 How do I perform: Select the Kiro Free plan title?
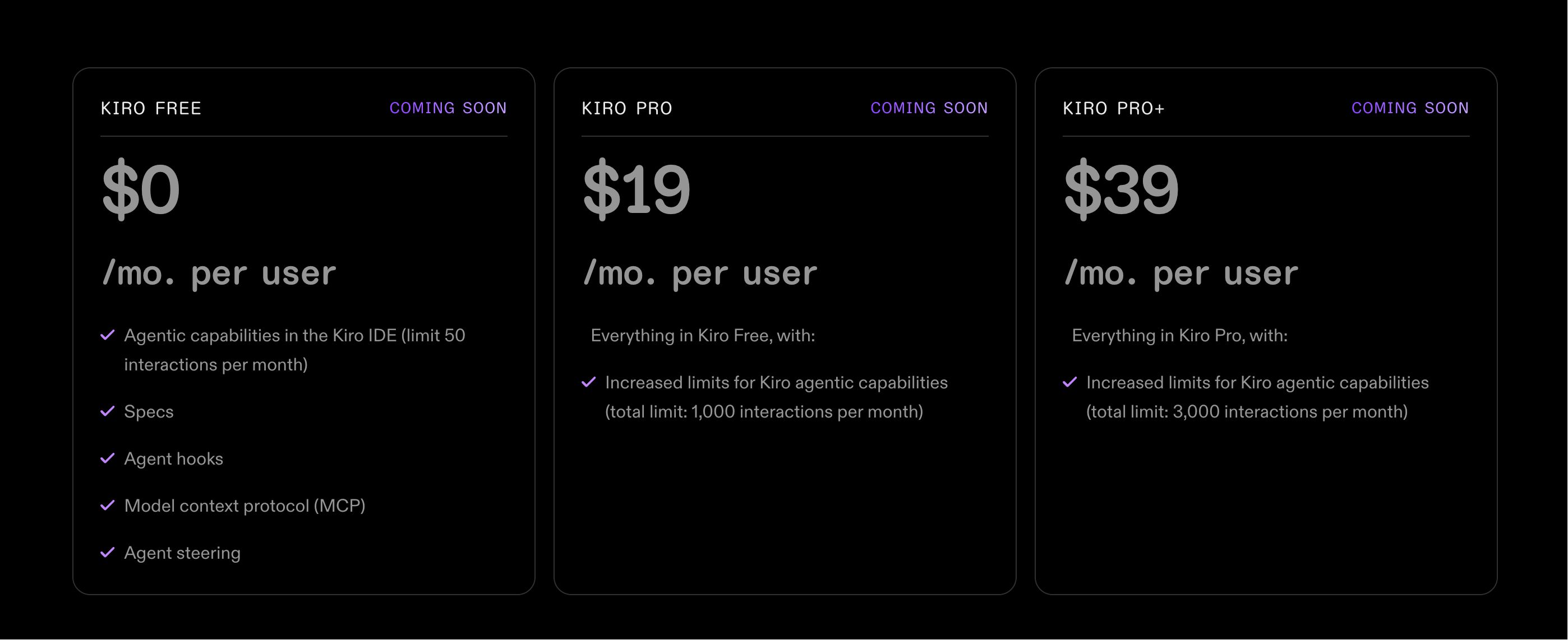pyautogui.click(x=151, y=108)
